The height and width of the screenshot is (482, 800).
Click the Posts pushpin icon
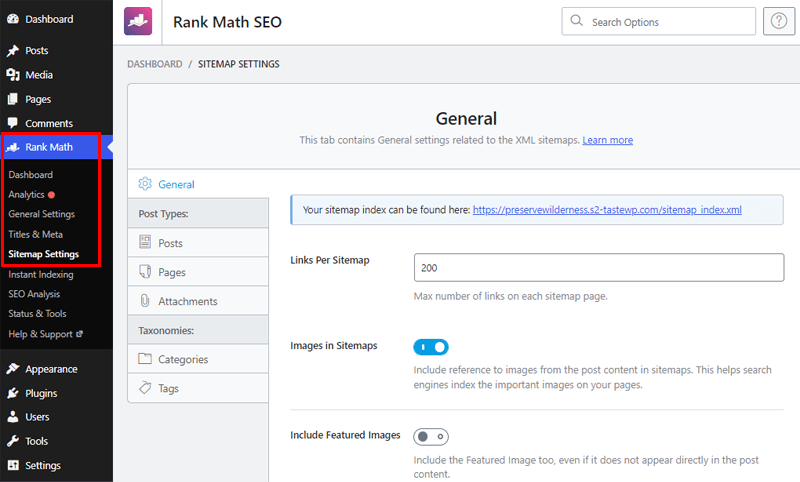13,50
